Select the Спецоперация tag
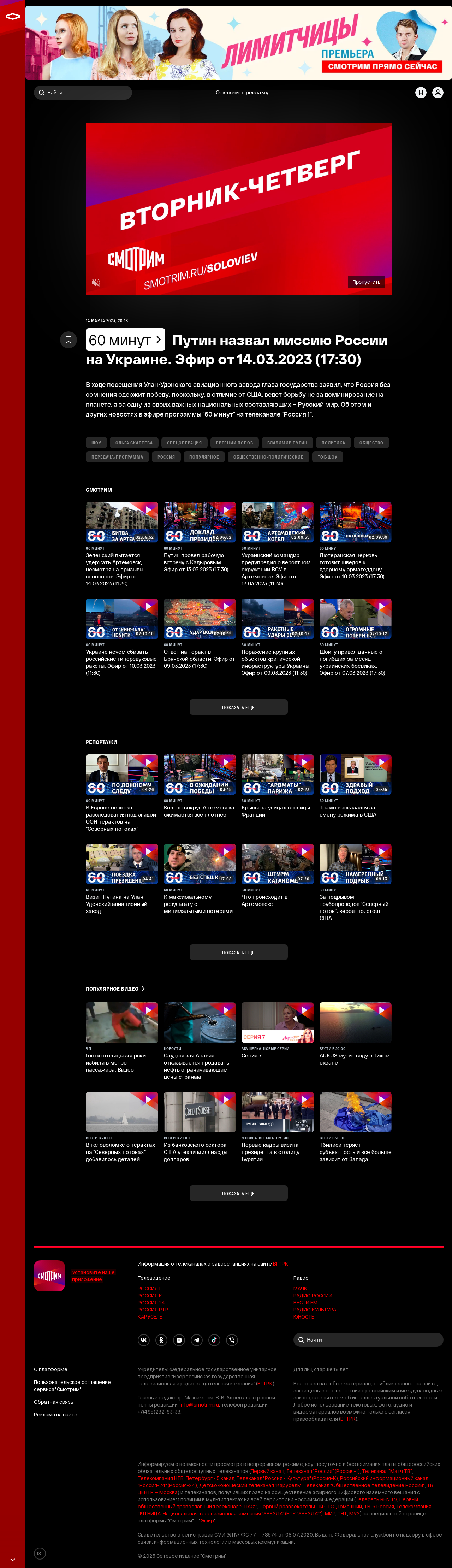452x1568 pixels. 184,442
